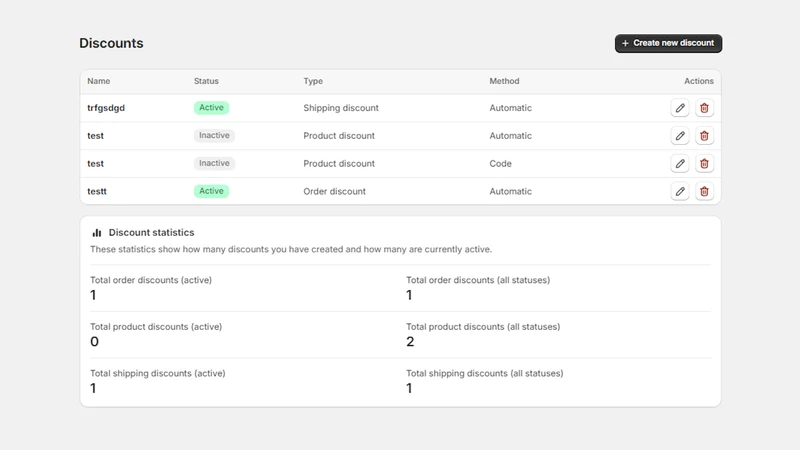Edit the code-method test discount
This screenshot has height=450, width=800.
pos(680,163)
